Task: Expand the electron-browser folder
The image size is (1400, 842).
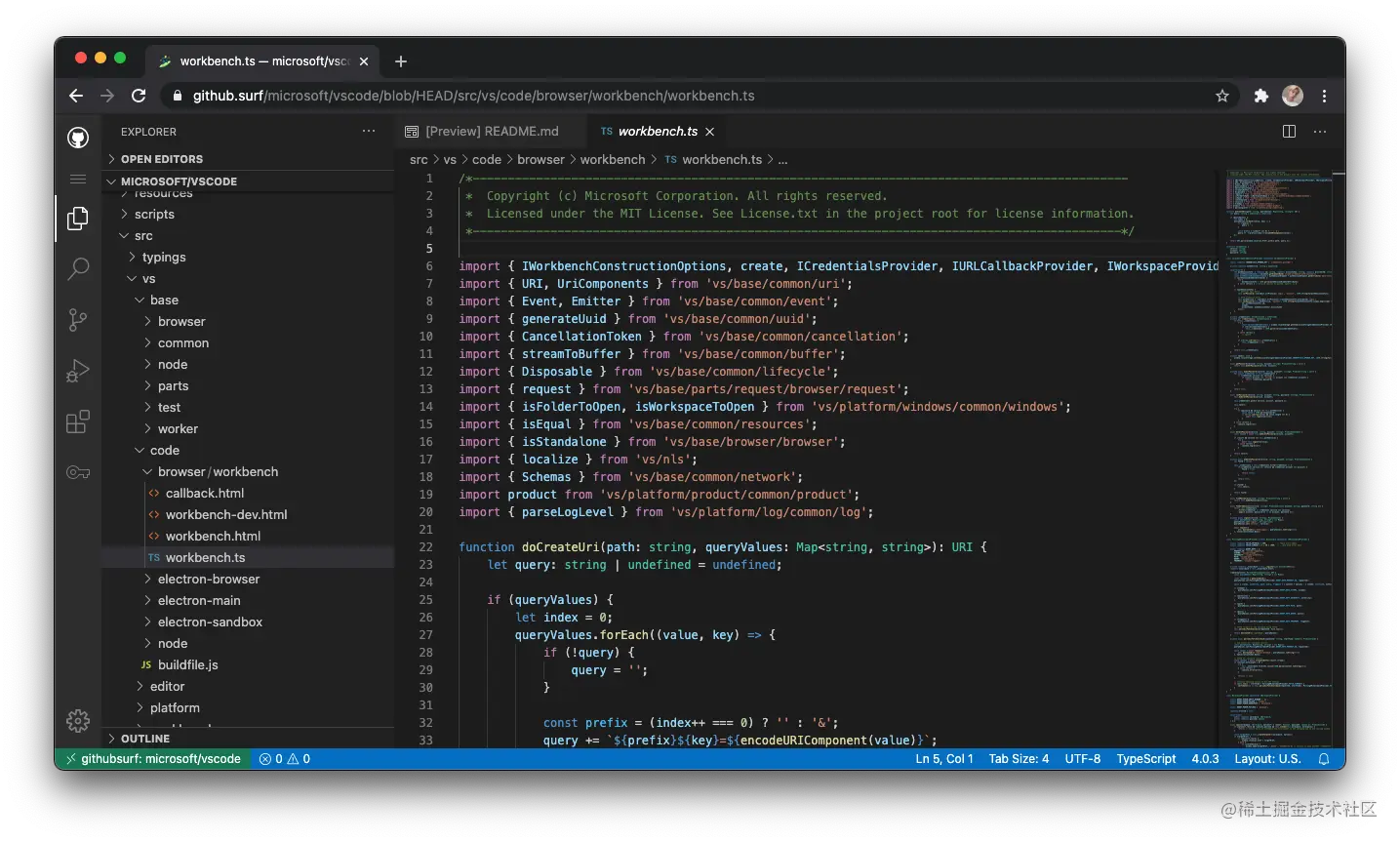Action: (x=208, y=579)
